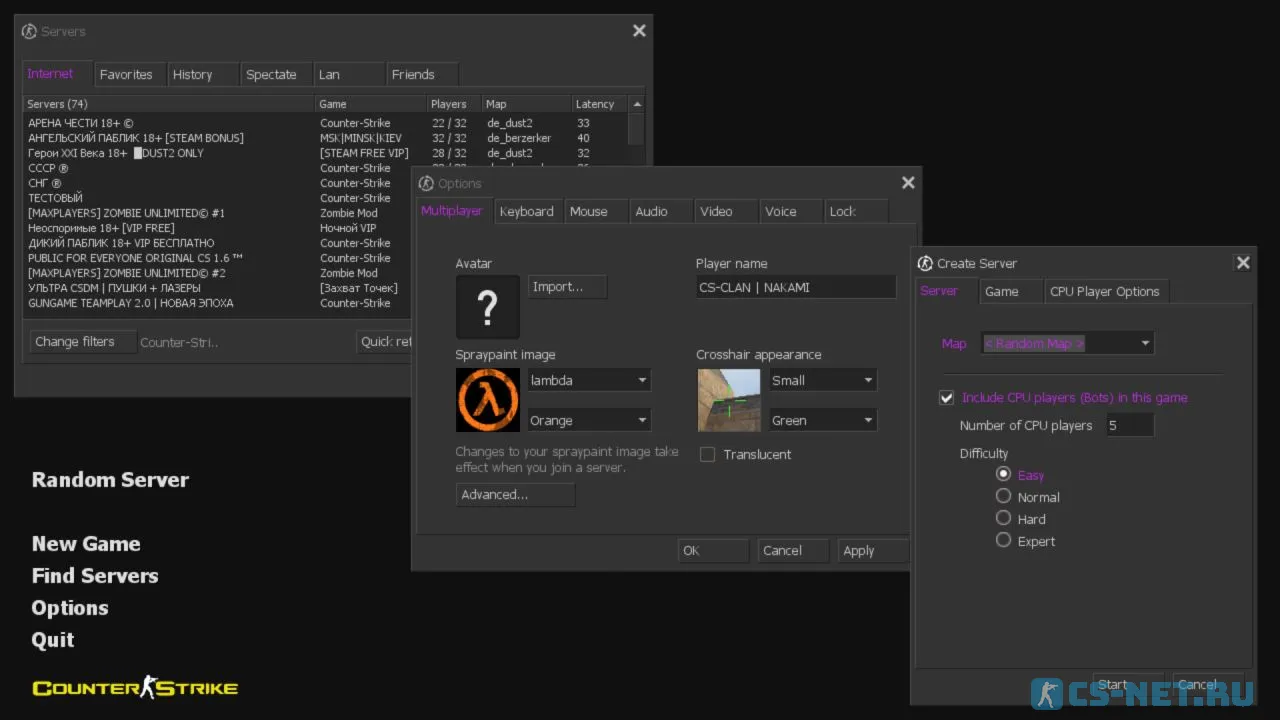This screenshot has height=720, width=1280.
Task: Select Expert difficulty radio button
Action: [x=1004, y=541]
